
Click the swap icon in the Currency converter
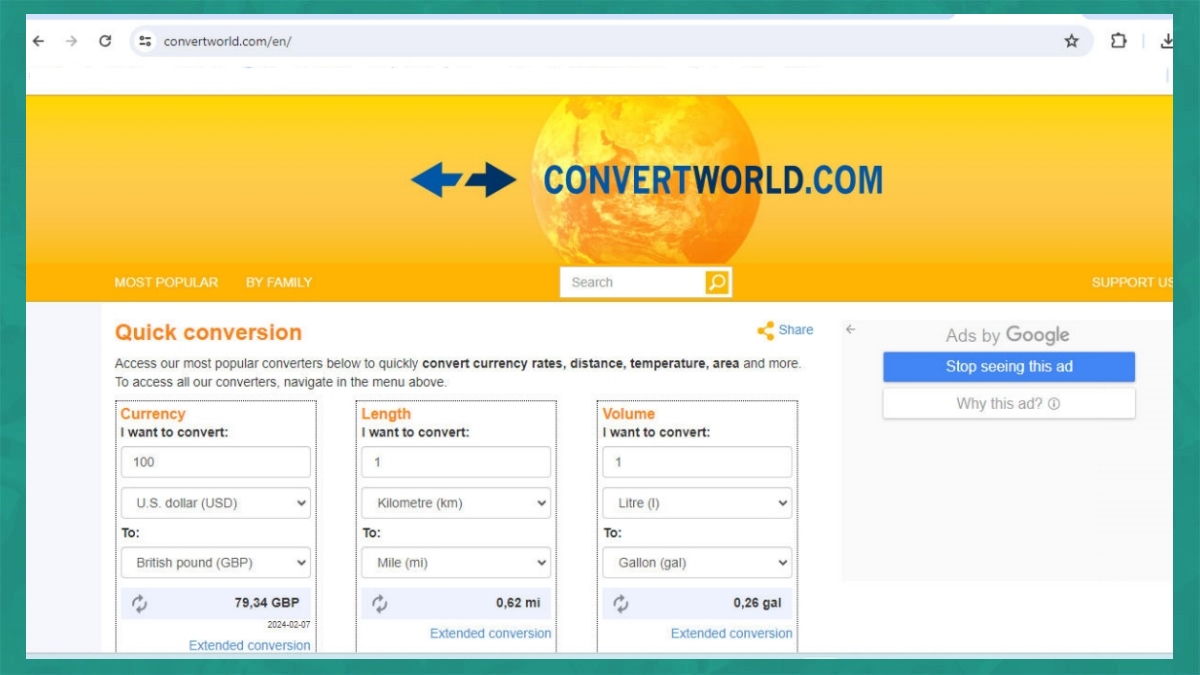(x=140, y=603)
